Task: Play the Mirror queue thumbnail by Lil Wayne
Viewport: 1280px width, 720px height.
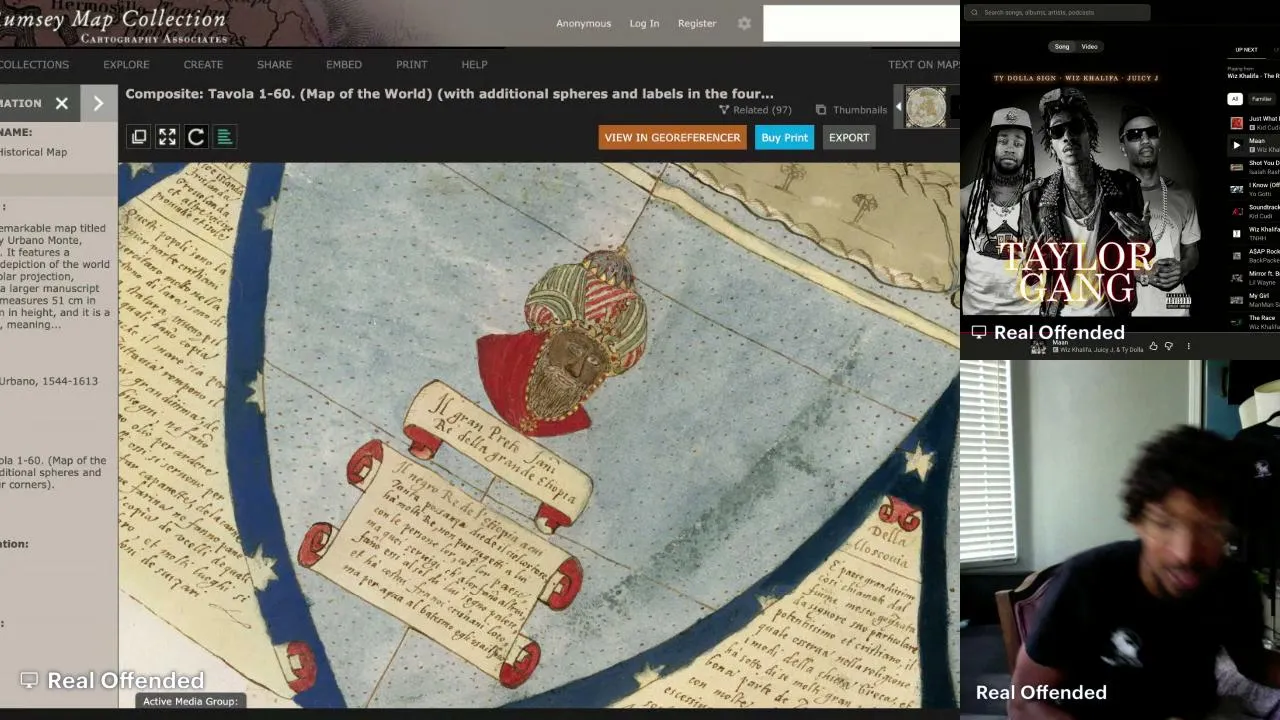Action: [x=1237, y=277]
